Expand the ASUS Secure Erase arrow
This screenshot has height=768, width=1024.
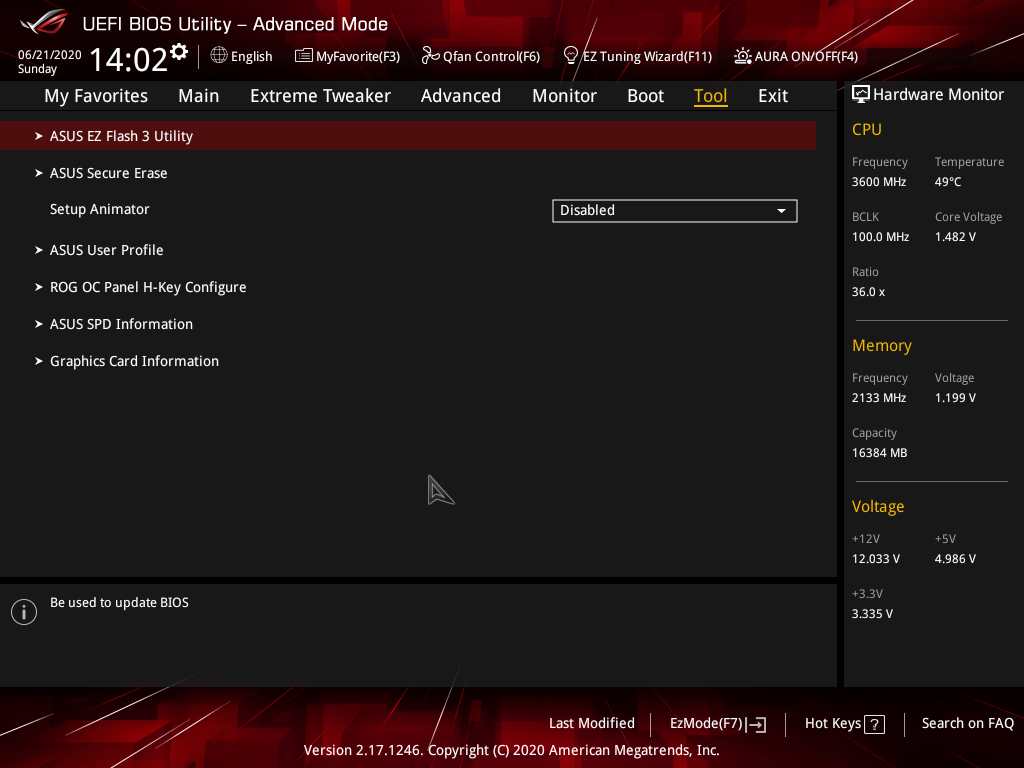39,173
